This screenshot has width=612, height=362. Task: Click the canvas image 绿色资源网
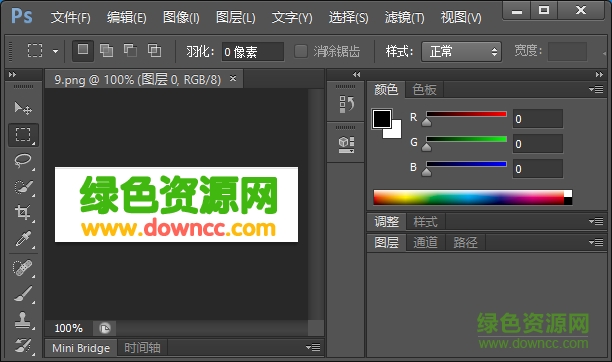[176, 205]
